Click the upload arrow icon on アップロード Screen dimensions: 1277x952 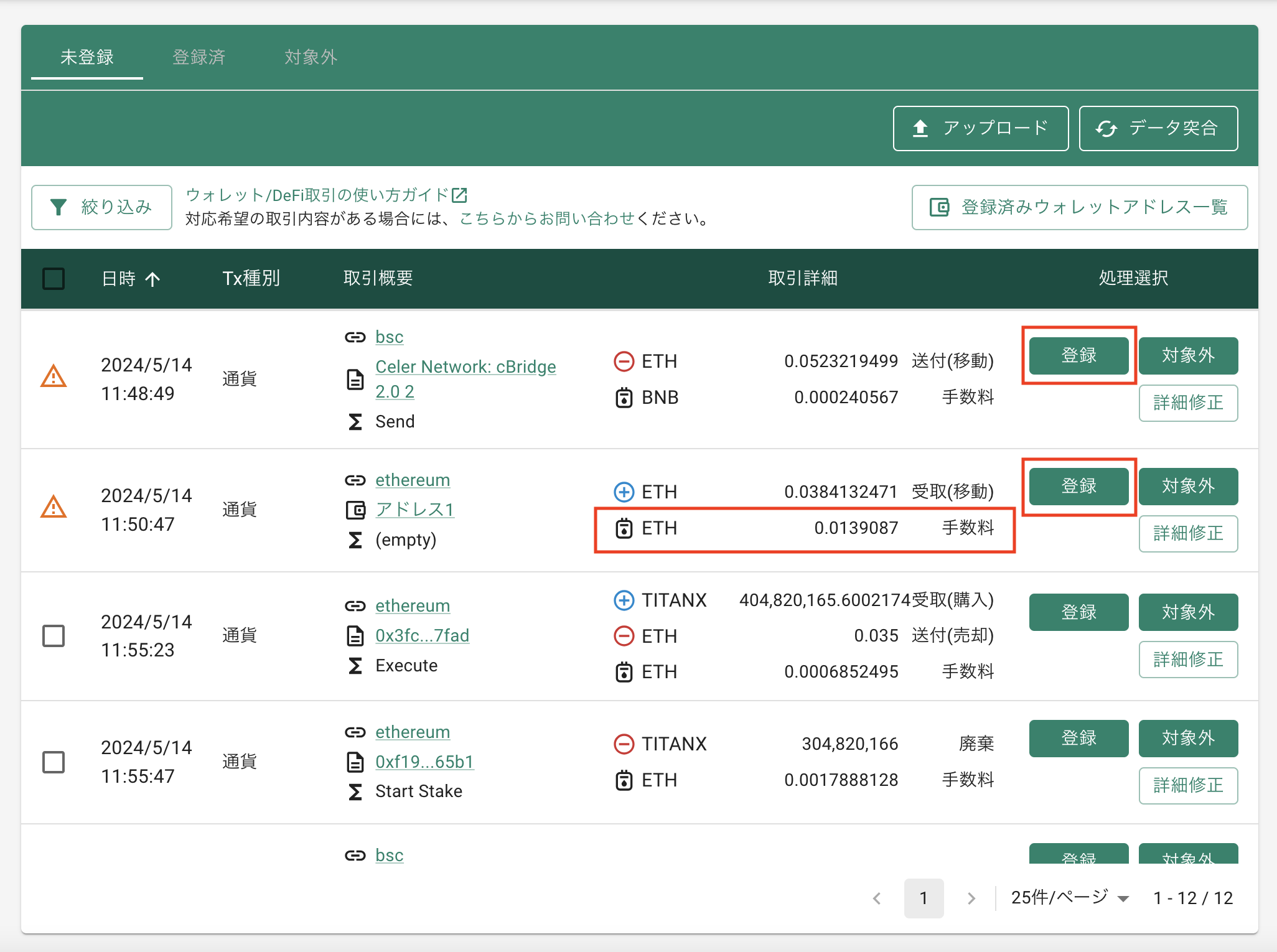click(x=920, y=128)
